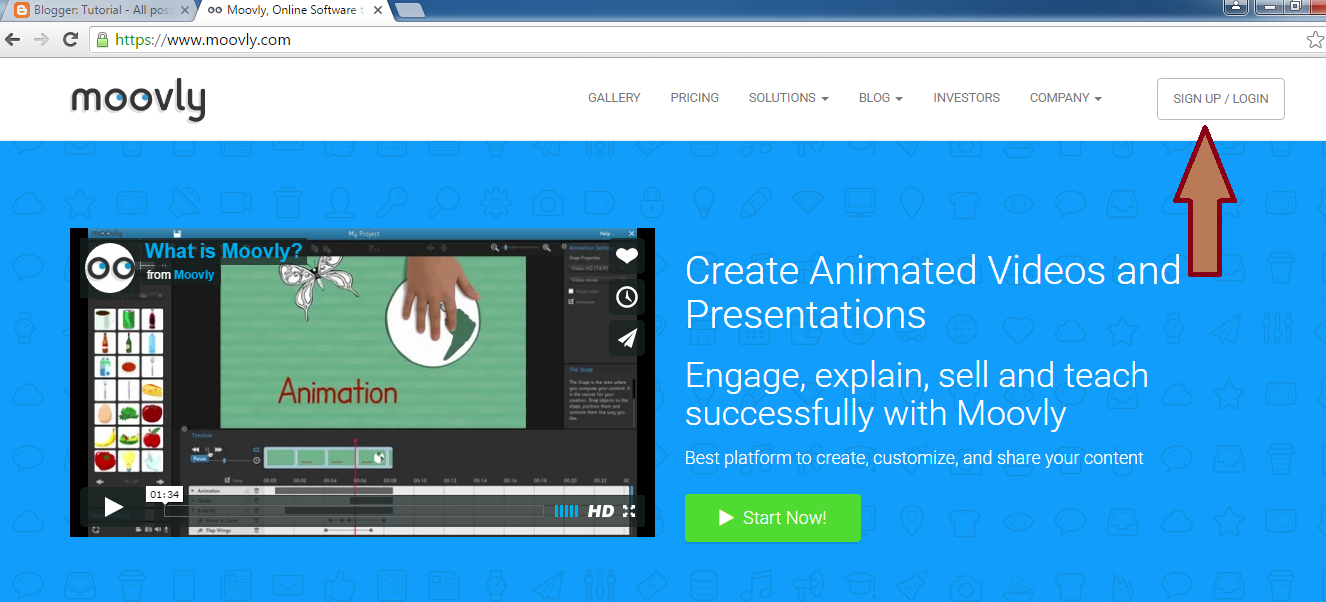Toggle HD quality on the video player
Image resolution: width=1326 pixels, height=602 pixels.
(x=601, y=511)
